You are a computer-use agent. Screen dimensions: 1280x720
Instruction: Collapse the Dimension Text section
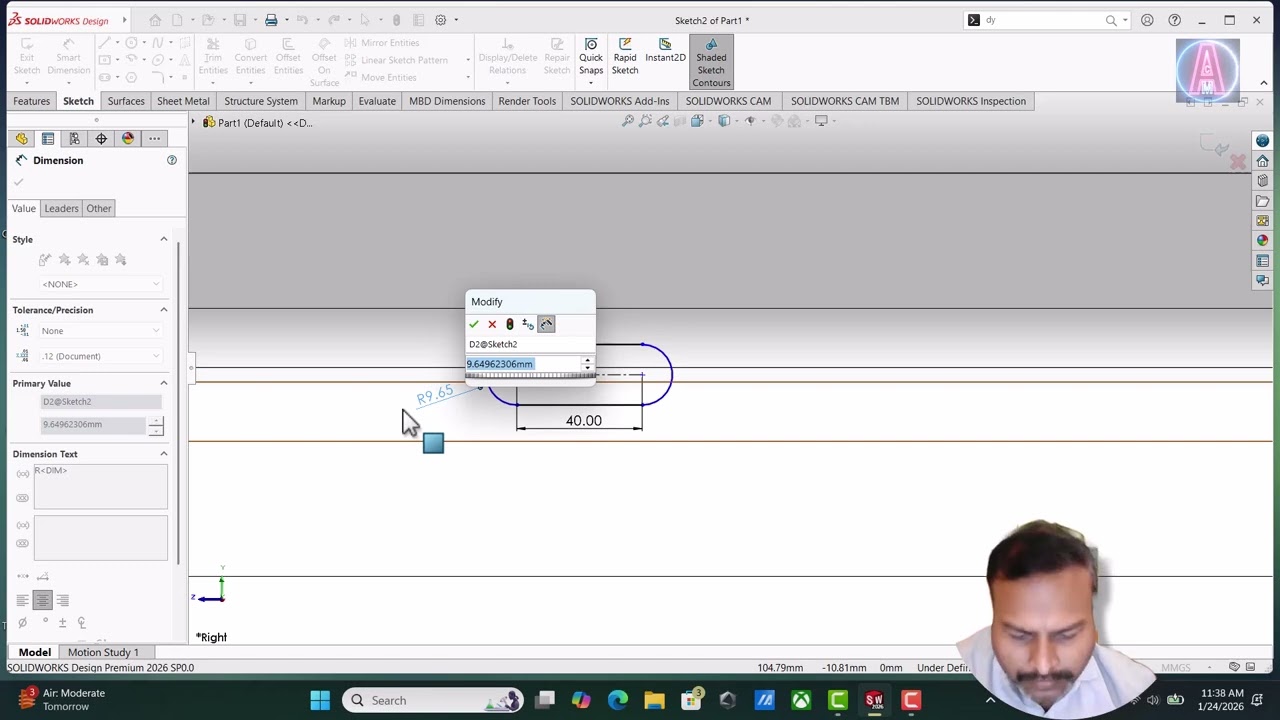point(164,454)
